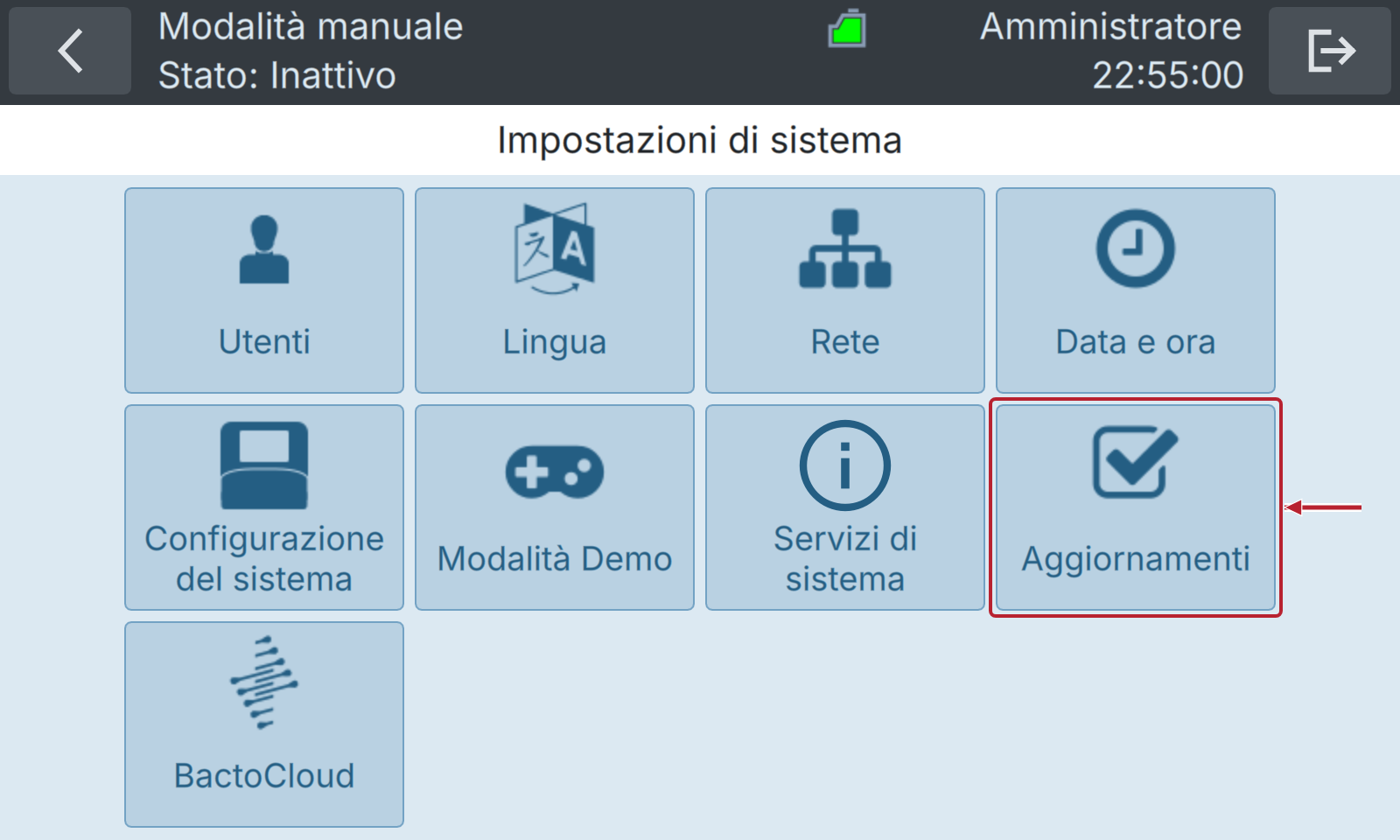Image resolution: width=1400 pixels, height=840 pixels.
Task: Open the Data e ora clock tile
Action: (1136, 290)
